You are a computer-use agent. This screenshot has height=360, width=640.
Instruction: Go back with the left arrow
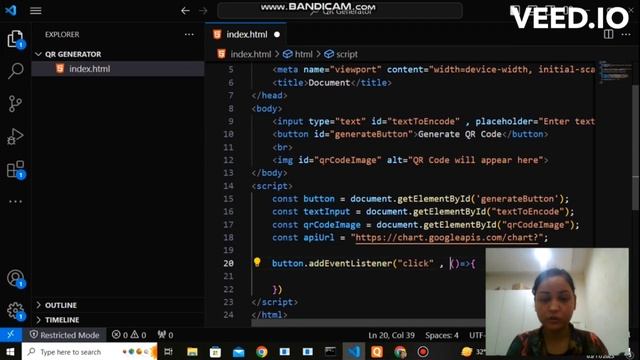click(185, 11)
